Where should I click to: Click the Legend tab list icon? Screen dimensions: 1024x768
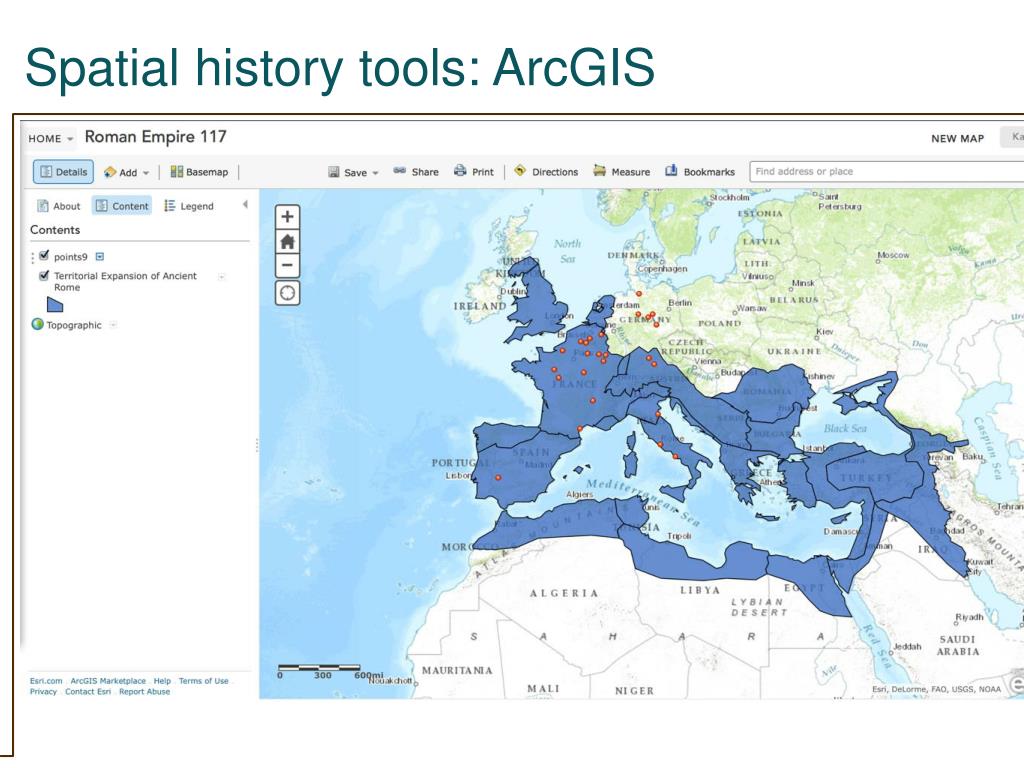170,206
